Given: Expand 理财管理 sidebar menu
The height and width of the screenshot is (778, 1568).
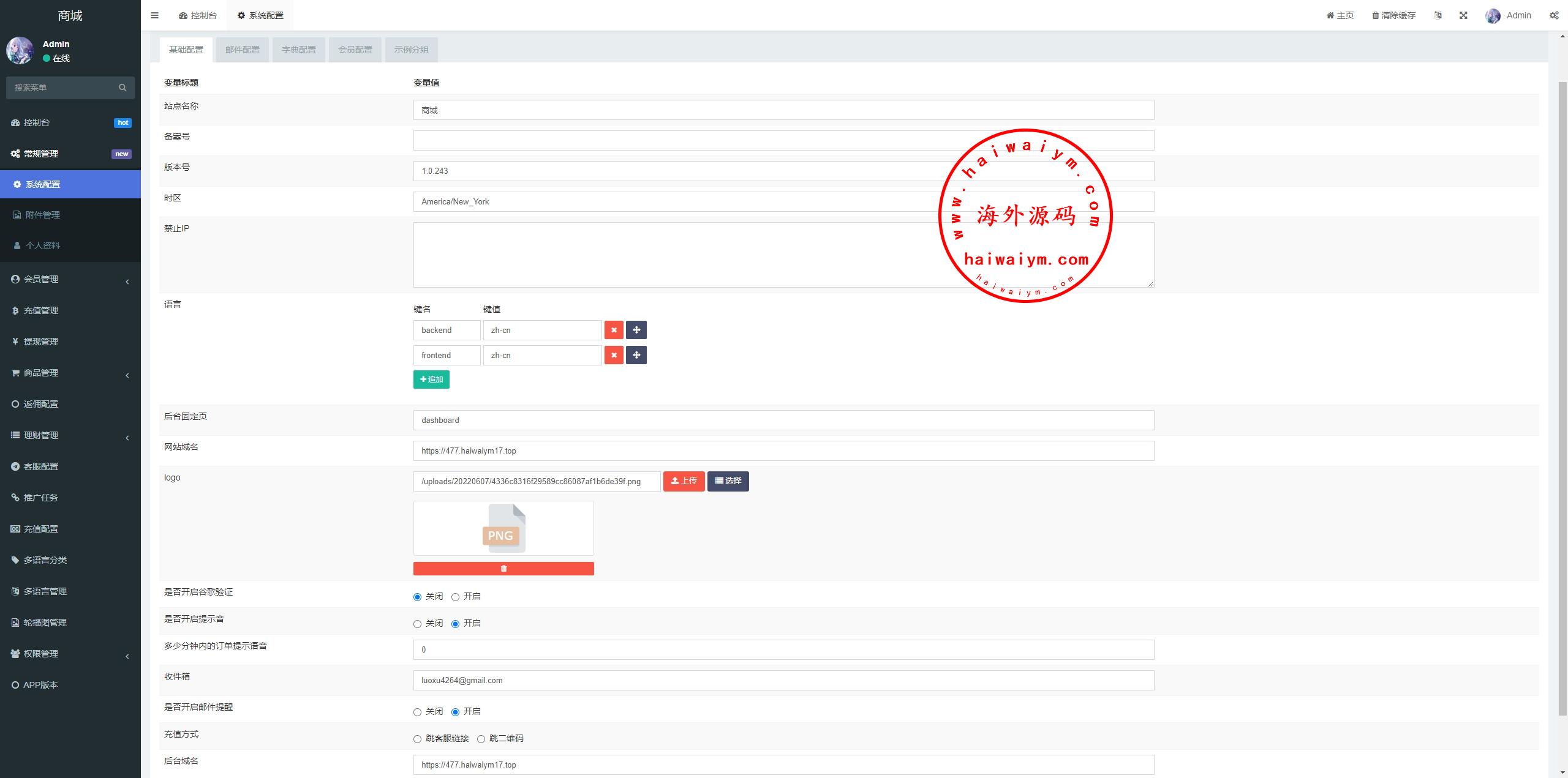Looking at the screenshot, I should pyautogui.click(x=70, y=435).
